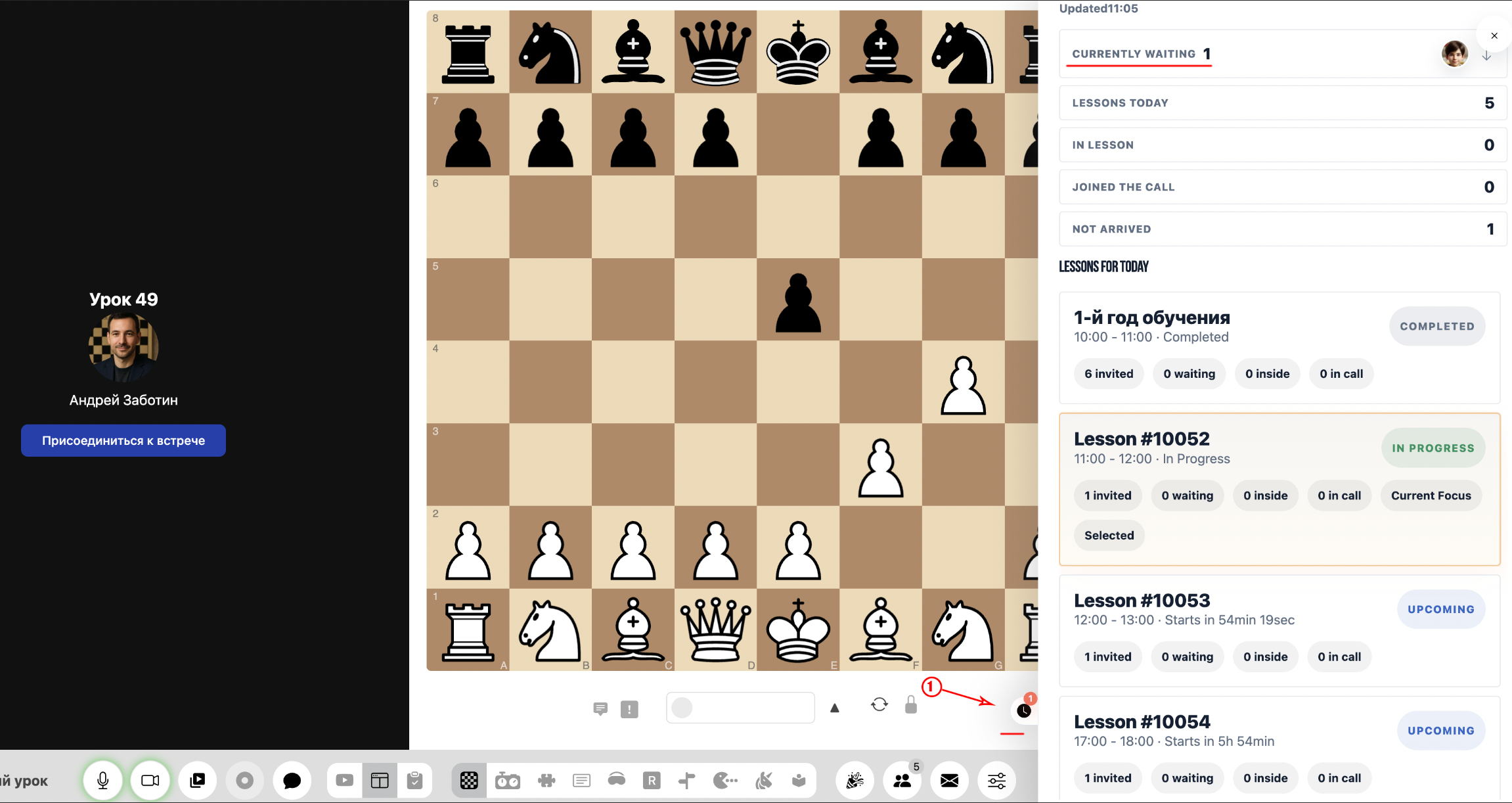The image size is (1512, 803).
Task: Click the party celebration icon
Action: 855,780
